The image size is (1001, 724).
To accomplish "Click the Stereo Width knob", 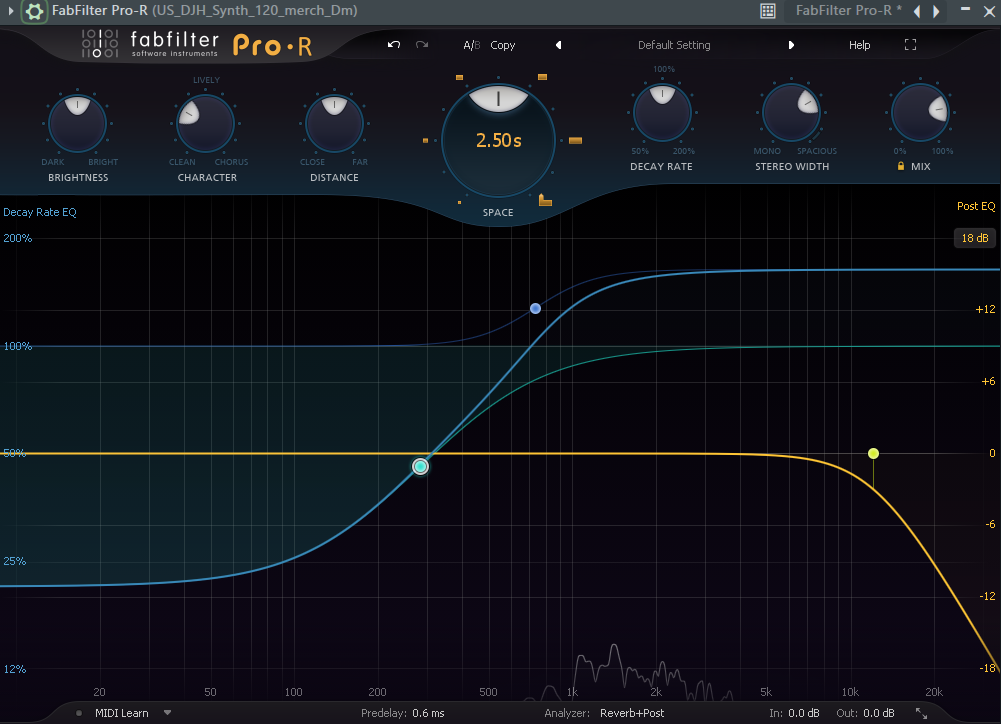I will click(792, 112).
